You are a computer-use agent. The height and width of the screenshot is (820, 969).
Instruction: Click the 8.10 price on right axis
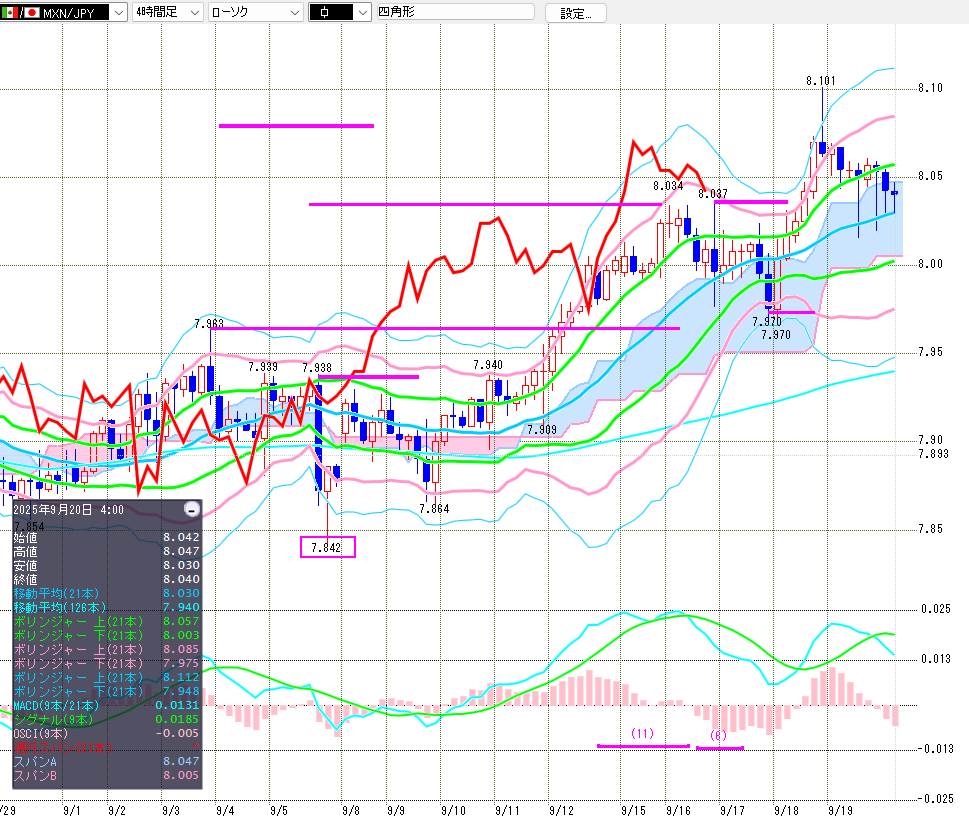931,89
